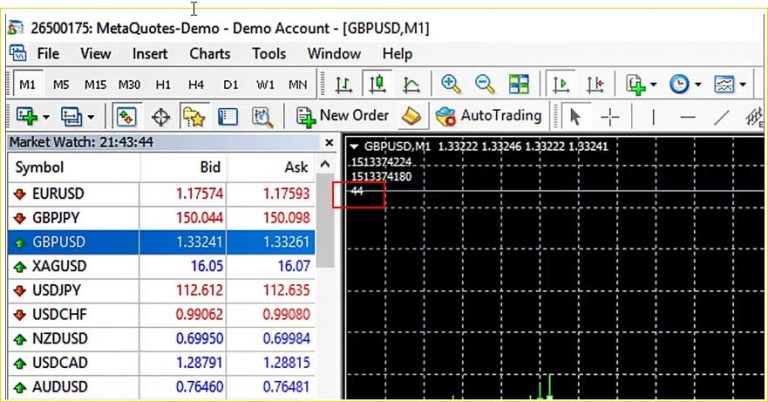
Task: Open the File menu
Action: click(x=48, y=53)
